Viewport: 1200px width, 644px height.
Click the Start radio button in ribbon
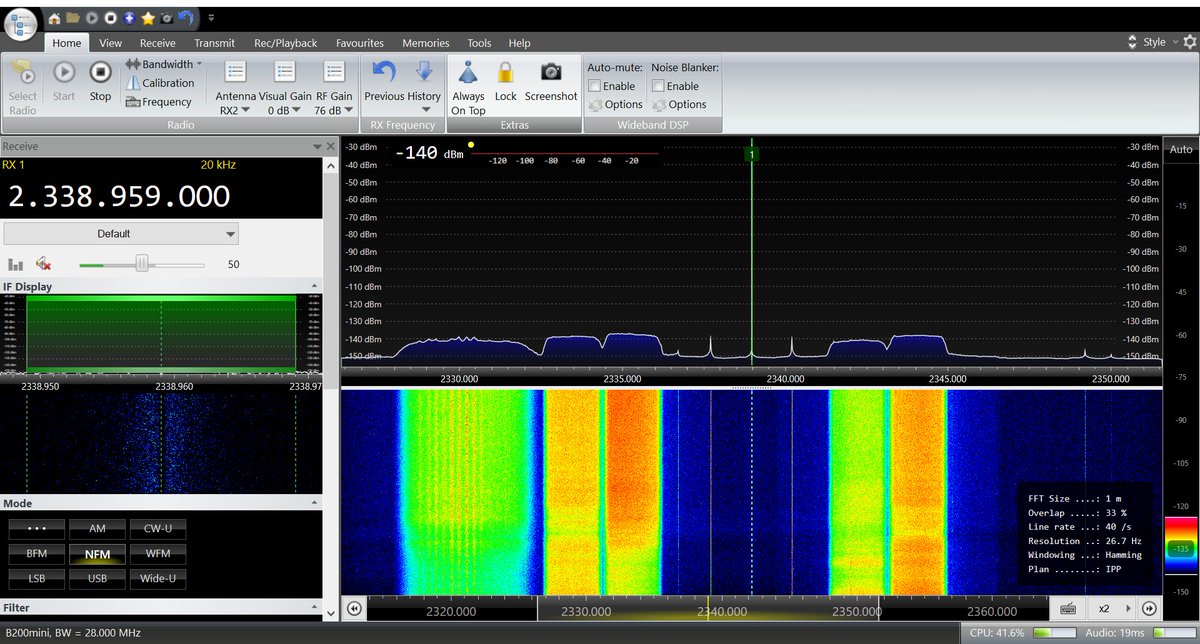tap(64, 80)
